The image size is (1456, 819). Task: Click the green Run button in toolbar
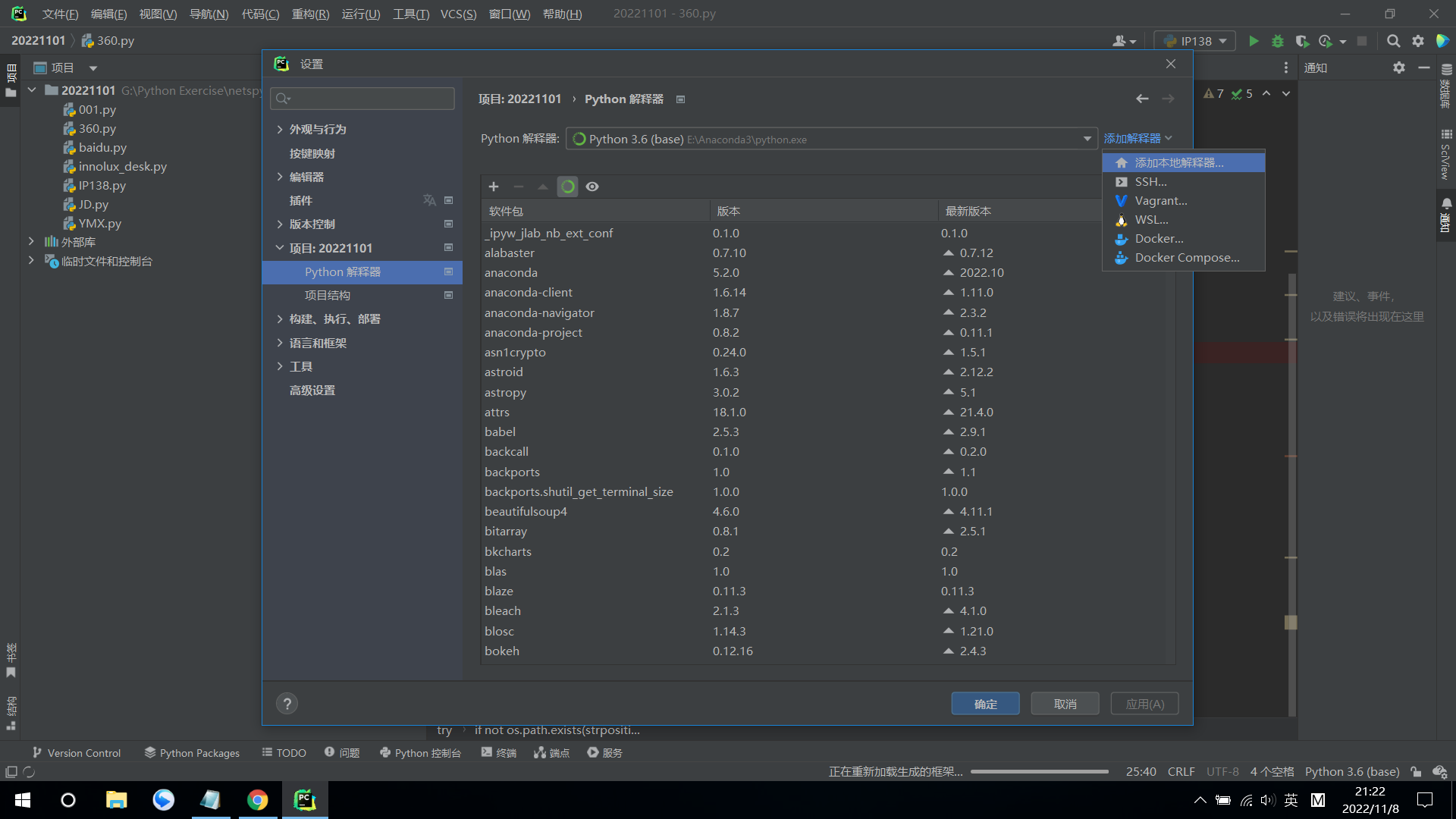pyautogui.click(x=1254, y=41)
